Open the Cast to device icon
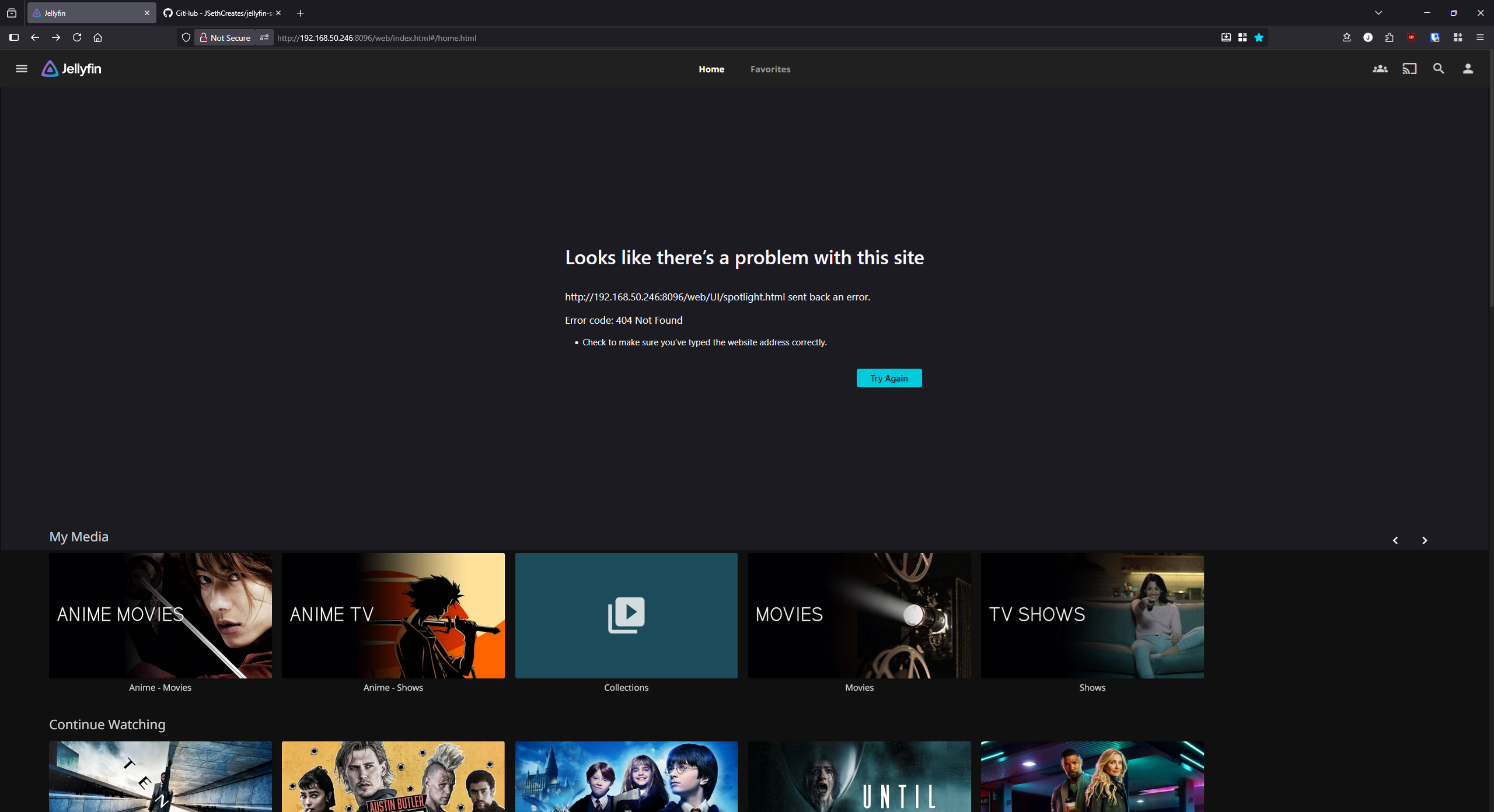The height and width of the screenshot is (812, 1494). click(x=1409, y=69)
